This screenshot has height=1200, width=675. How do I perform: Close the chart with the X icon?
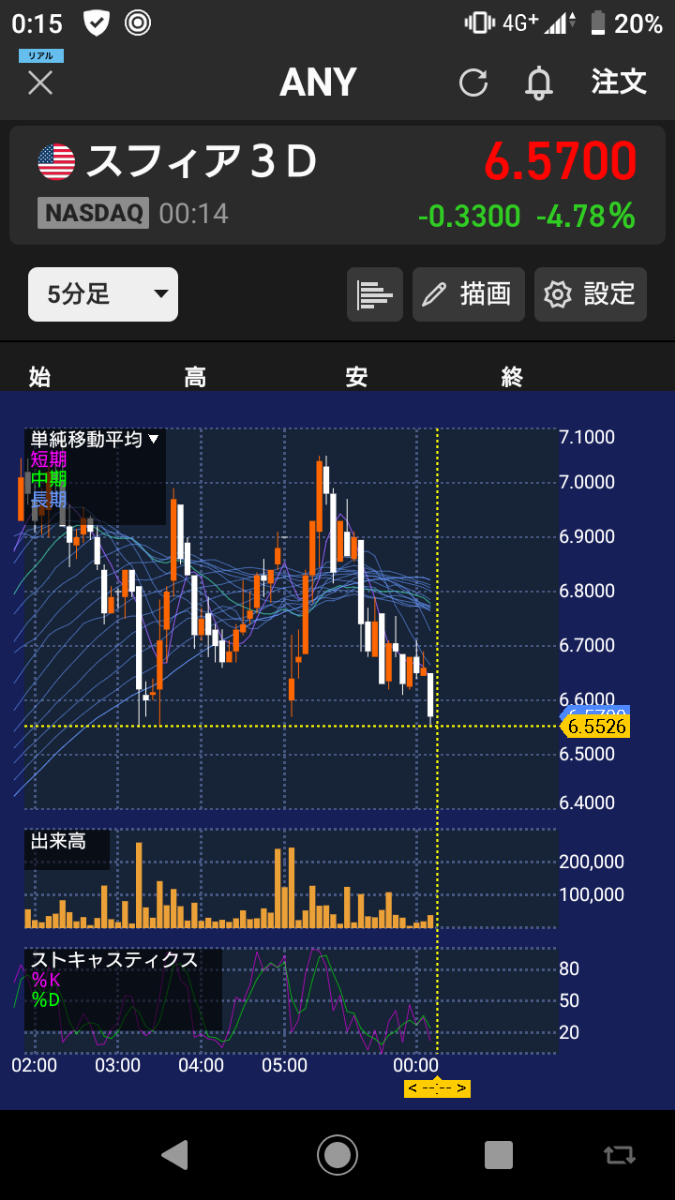40,82
